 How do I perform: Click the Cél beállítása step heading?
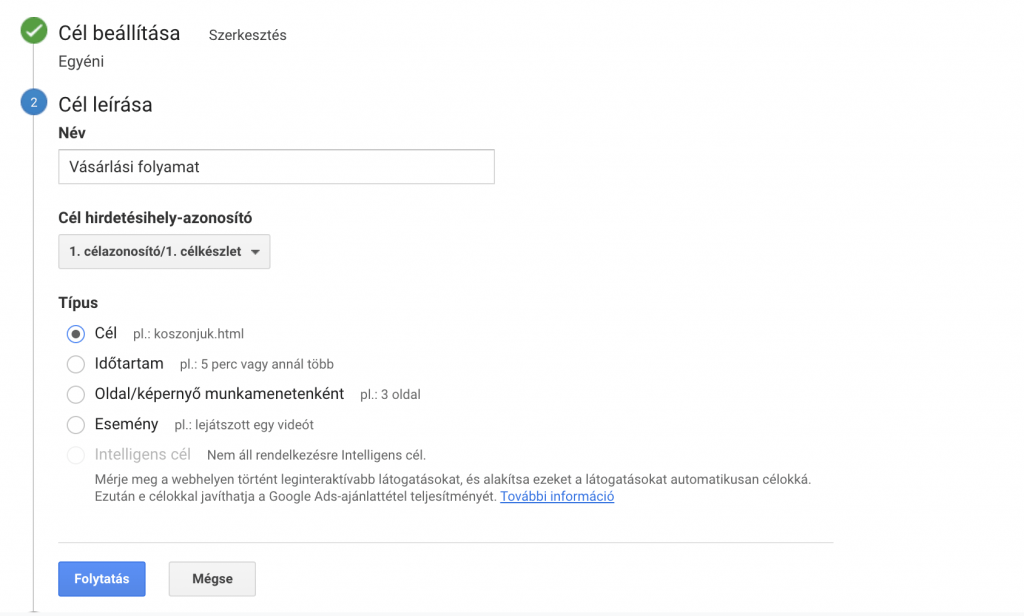point(119,33)
